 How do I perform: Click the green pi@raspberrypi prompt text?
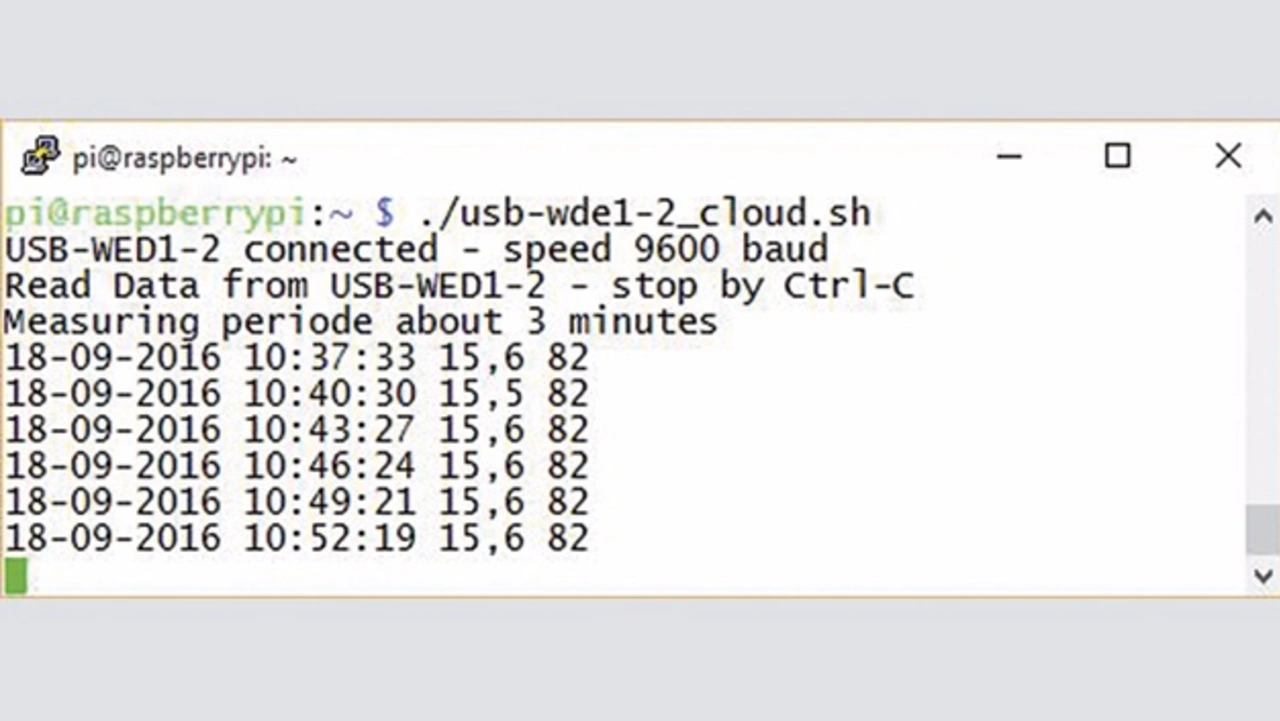coord(154,215)
